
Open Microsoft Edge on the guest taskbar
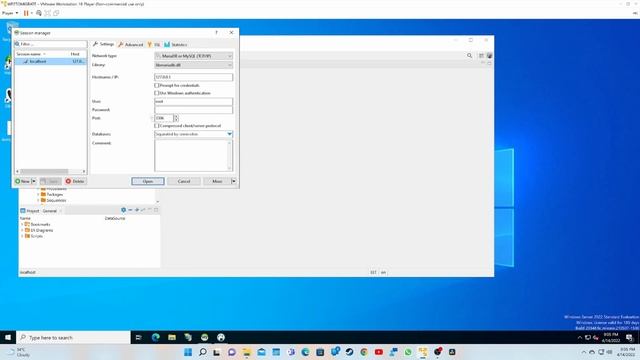coord(156,338)
